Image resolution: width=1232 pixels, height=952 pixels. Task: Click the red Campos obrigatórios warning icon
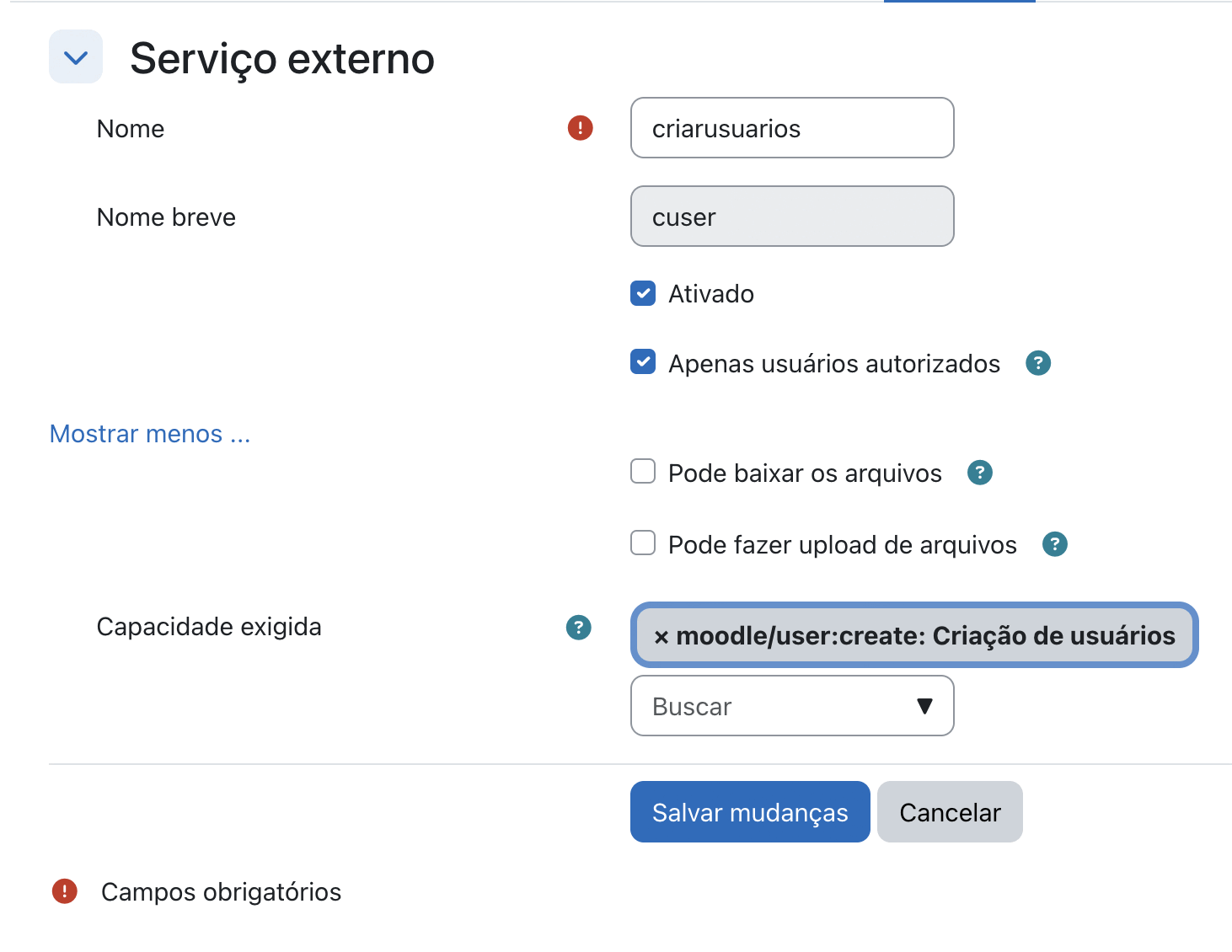65,891
